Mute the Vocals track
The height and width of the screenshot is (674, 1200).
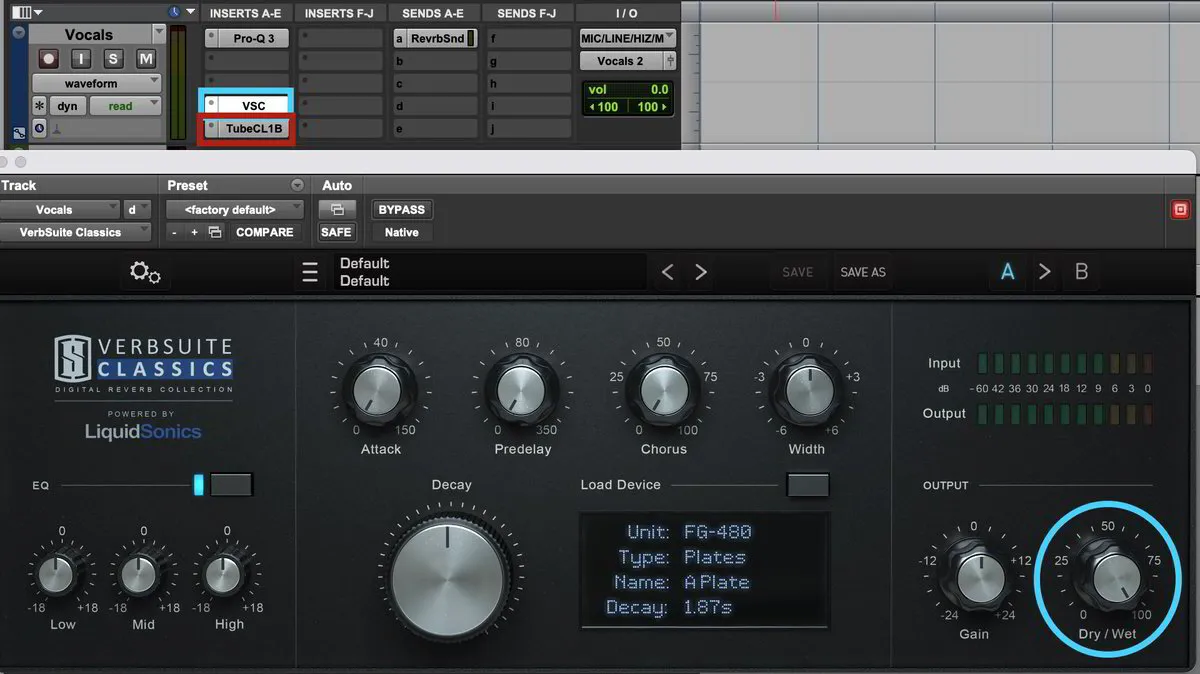click(146, 58)
